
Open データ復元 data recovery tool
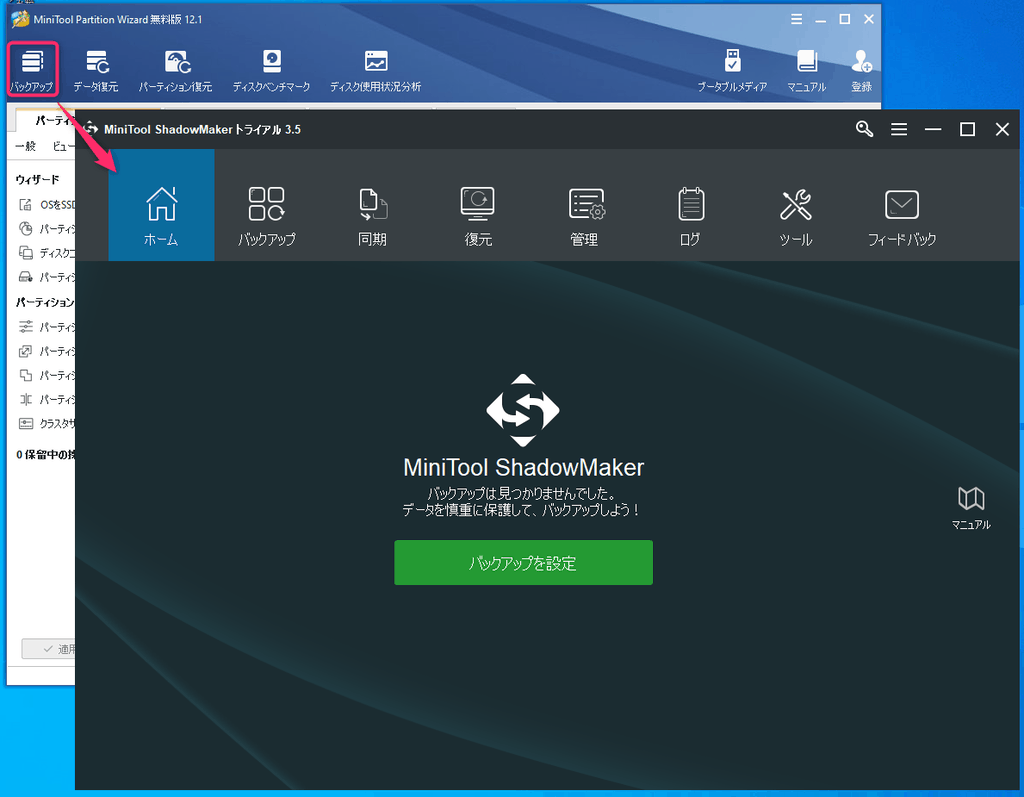pyautogui.click(x=96, y=69)
